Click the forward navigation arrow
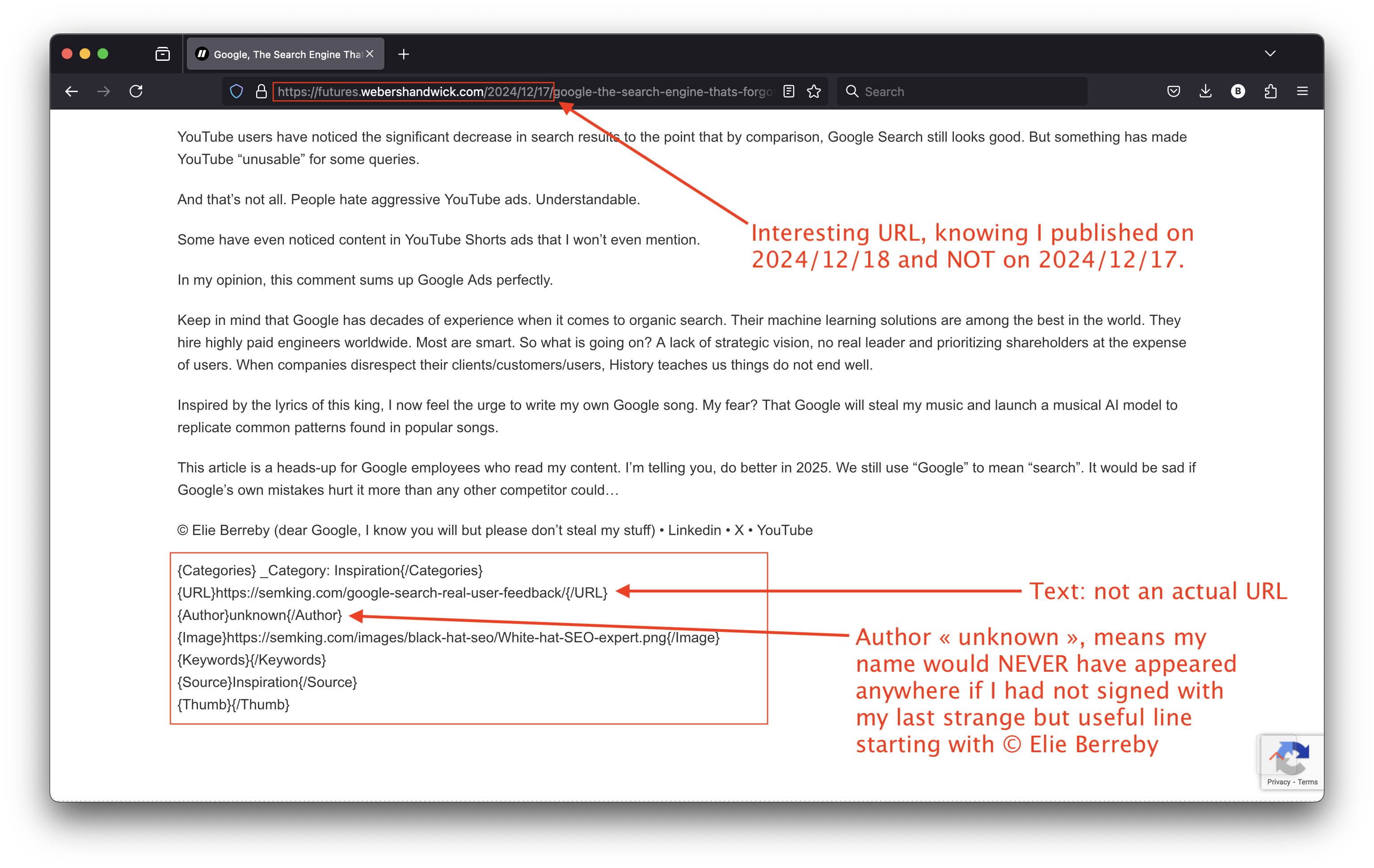This screenshot has width=1374, height=868. pos(103,91)
